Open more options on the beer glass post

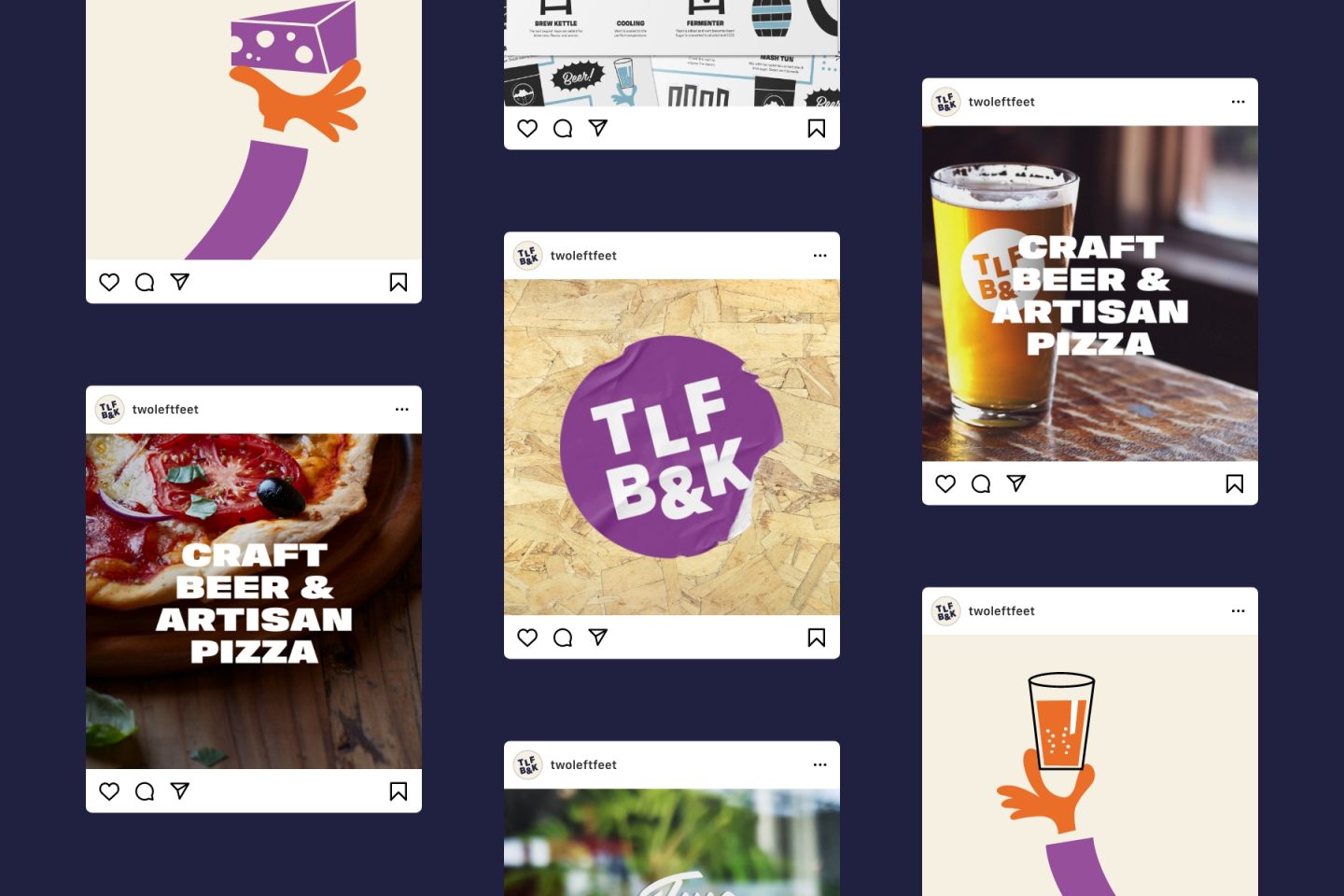click(1239, 102)
